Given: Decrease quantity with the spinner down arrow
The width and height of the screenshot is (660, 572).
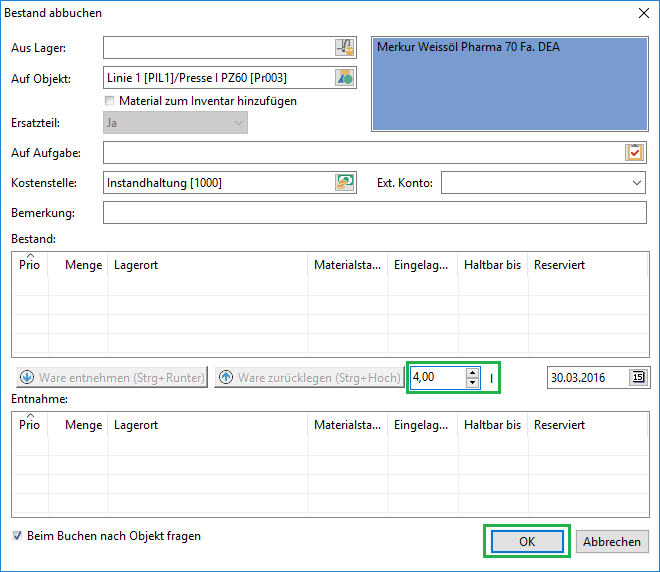Looking at the screenshot, I should tap(472, 383).
